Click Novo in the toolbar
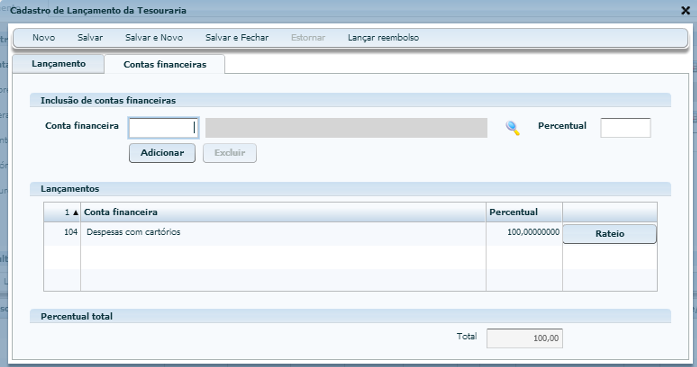 pos(44,38)
